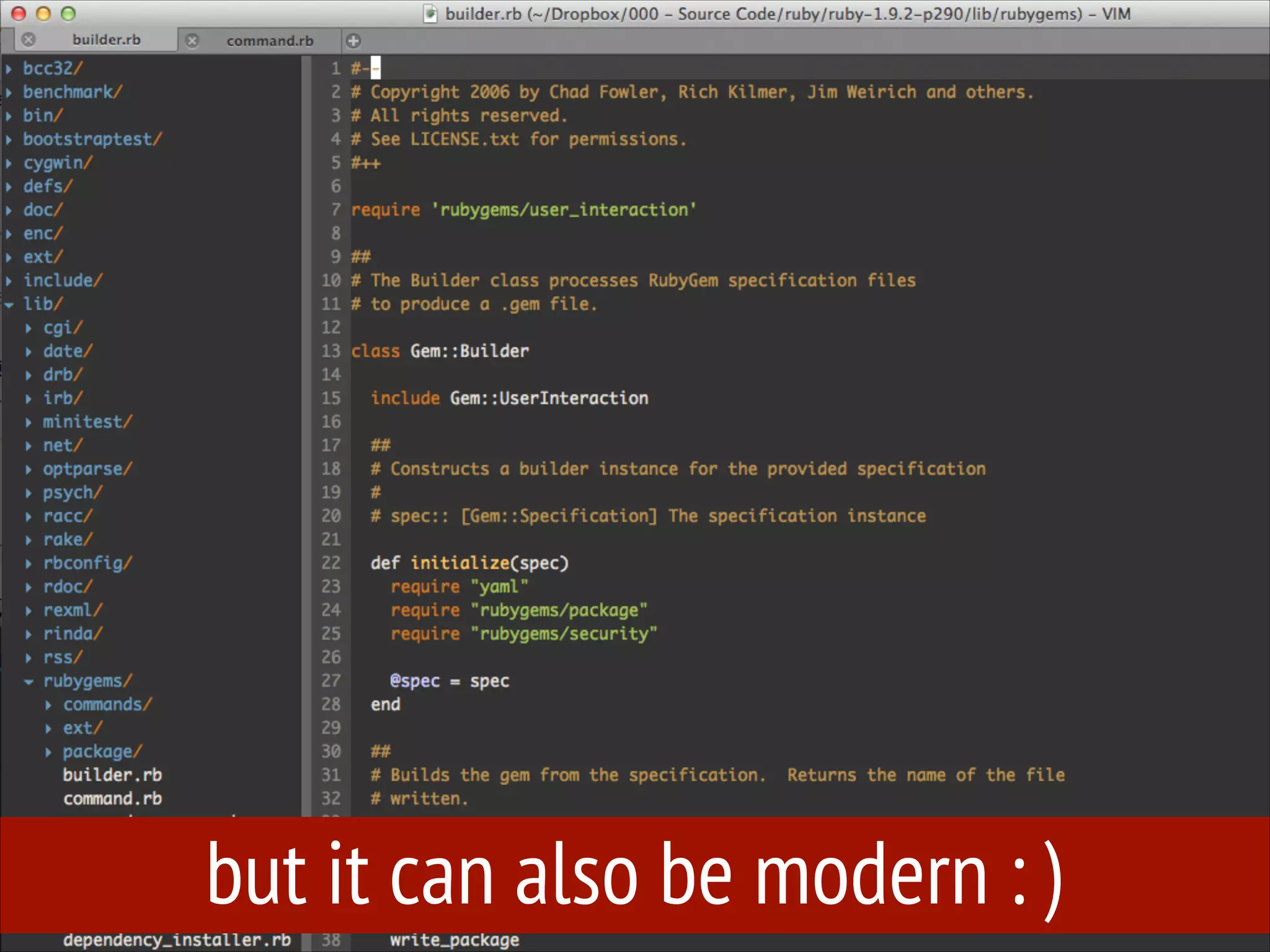Switch to the builder.rb tab
1270x952 pixels.
point(106,40)
